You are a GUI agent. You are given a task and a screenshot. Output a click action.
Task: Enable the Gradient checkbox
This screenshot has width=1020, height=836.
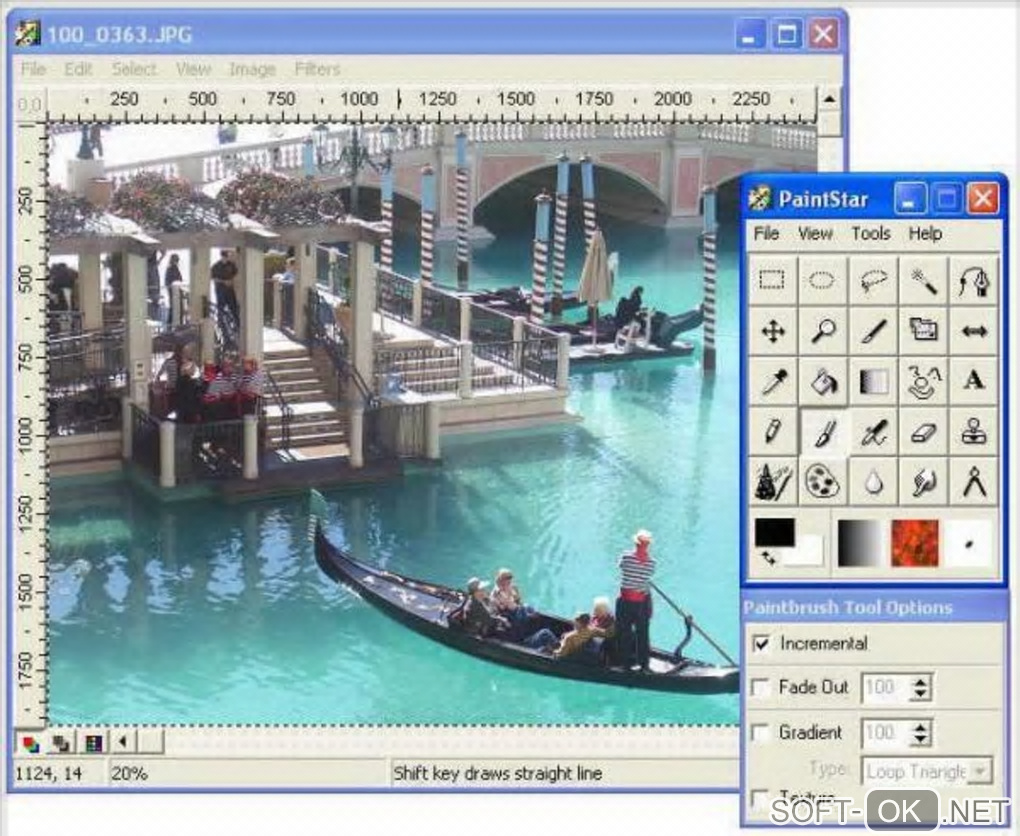[x=760, y=733]
